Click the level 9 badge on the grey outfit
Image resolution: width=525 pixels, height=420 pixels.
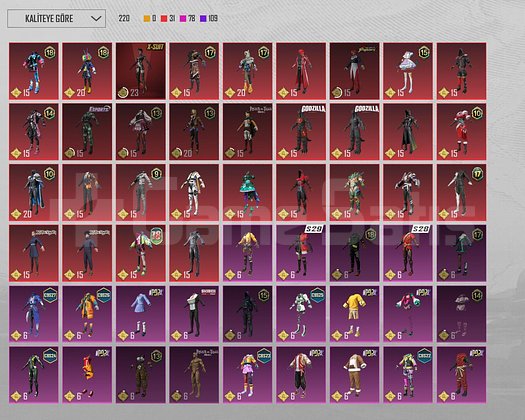[156, 174]
